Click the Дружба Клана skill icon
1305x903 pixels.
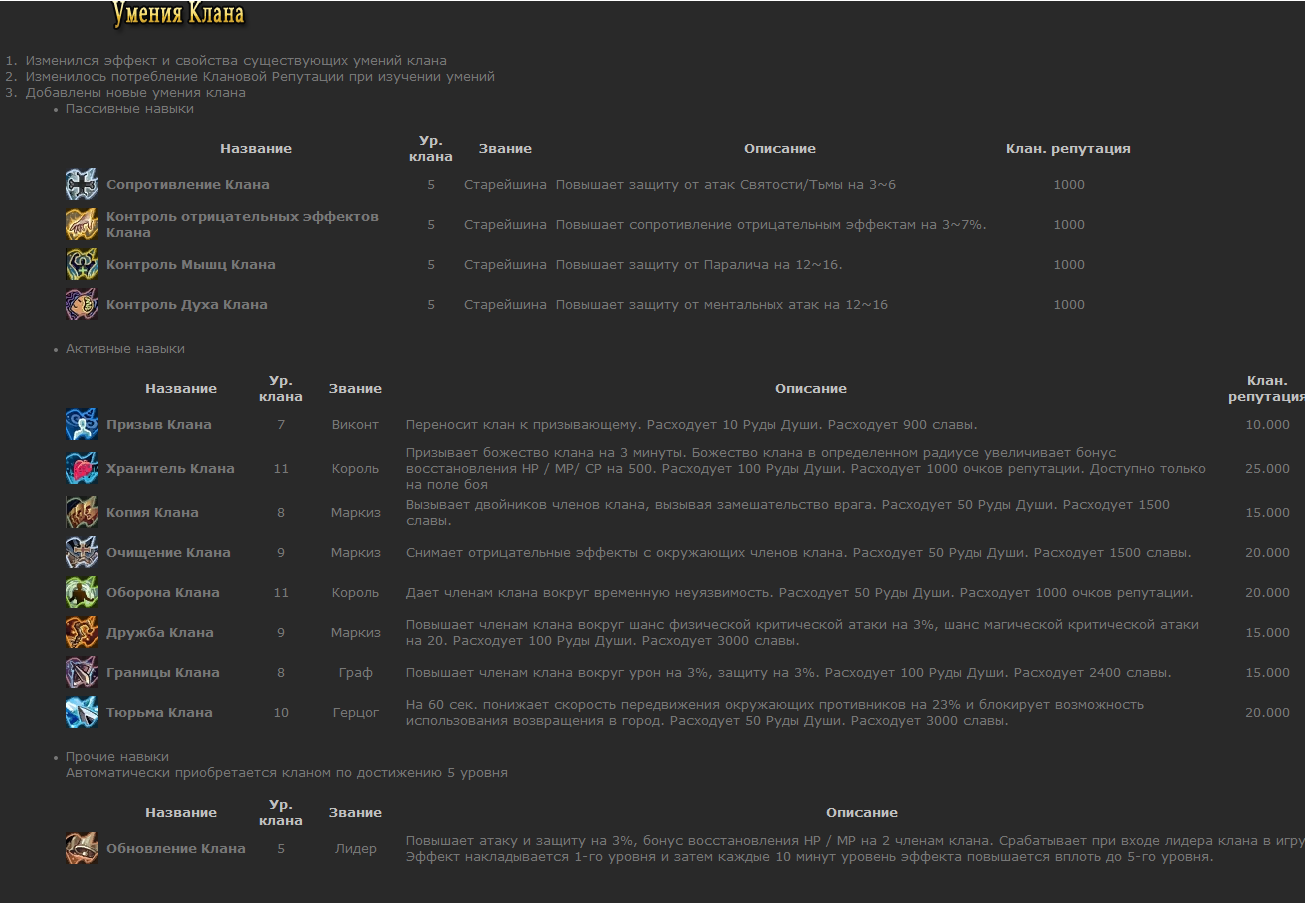pyautogui.click(x=82, y=632)
